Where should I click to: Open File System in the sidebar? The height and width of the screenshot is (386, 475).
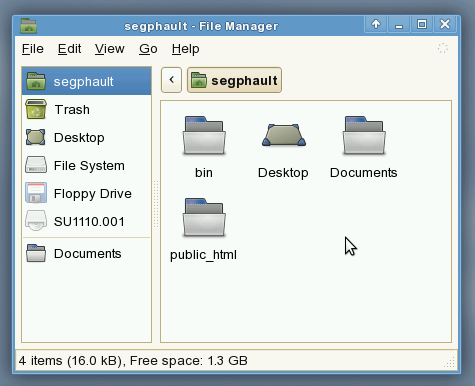coord(87,165)
